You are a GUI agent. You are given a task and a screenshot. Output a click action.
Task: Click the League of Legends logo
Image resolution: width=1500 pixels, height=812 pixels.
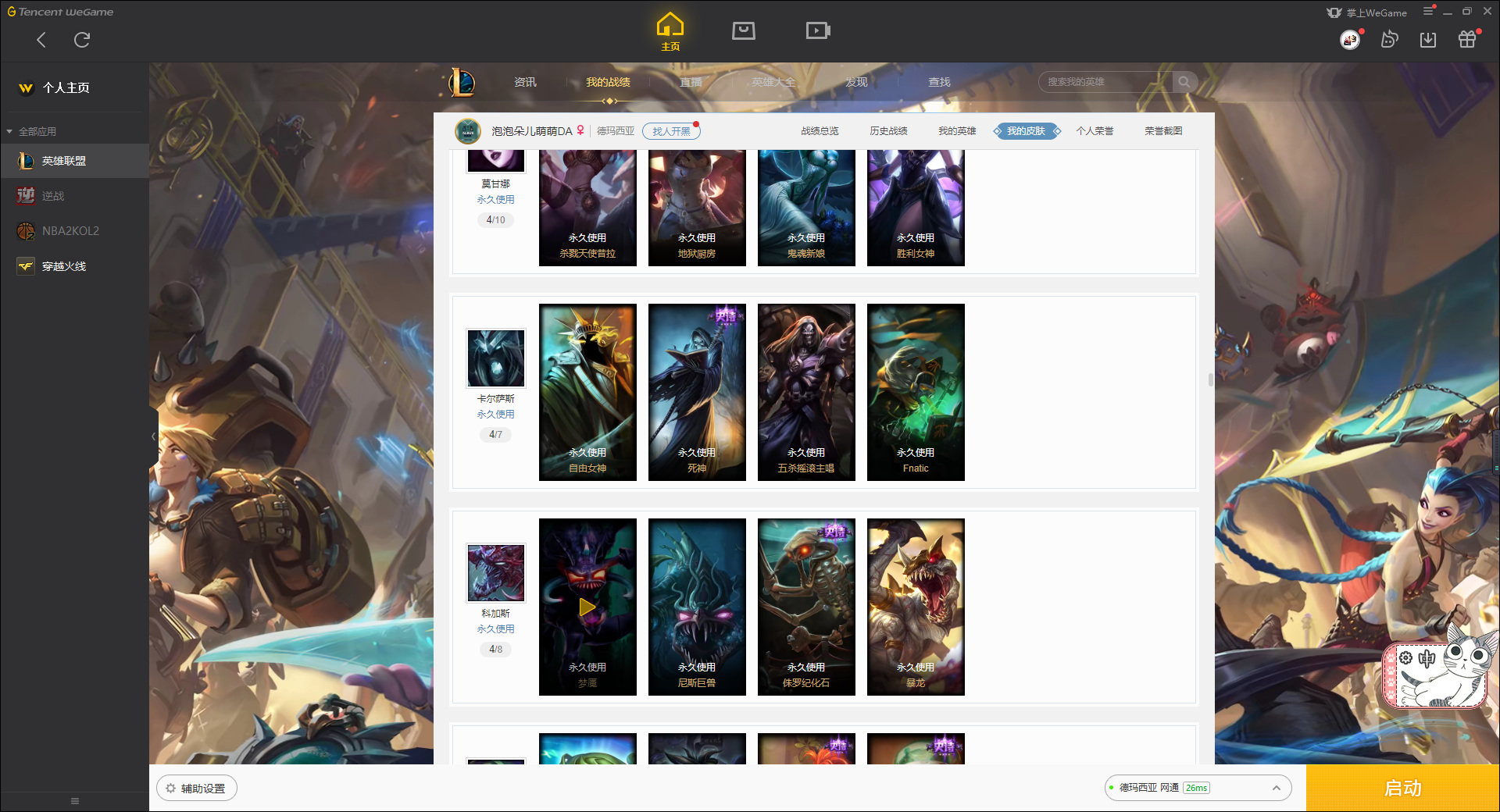pyautogui.click(x=462, y=82)
